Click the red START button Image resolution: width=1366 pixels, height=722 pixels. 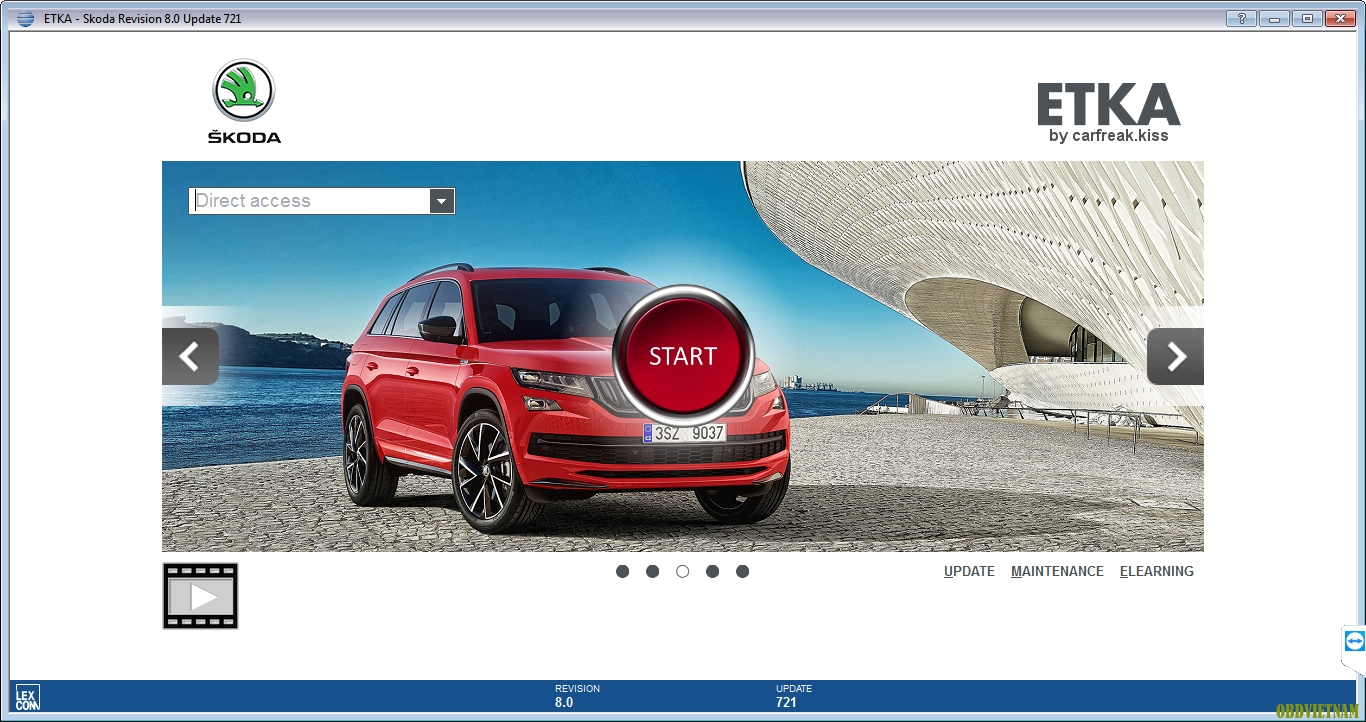tap(683, 356)
